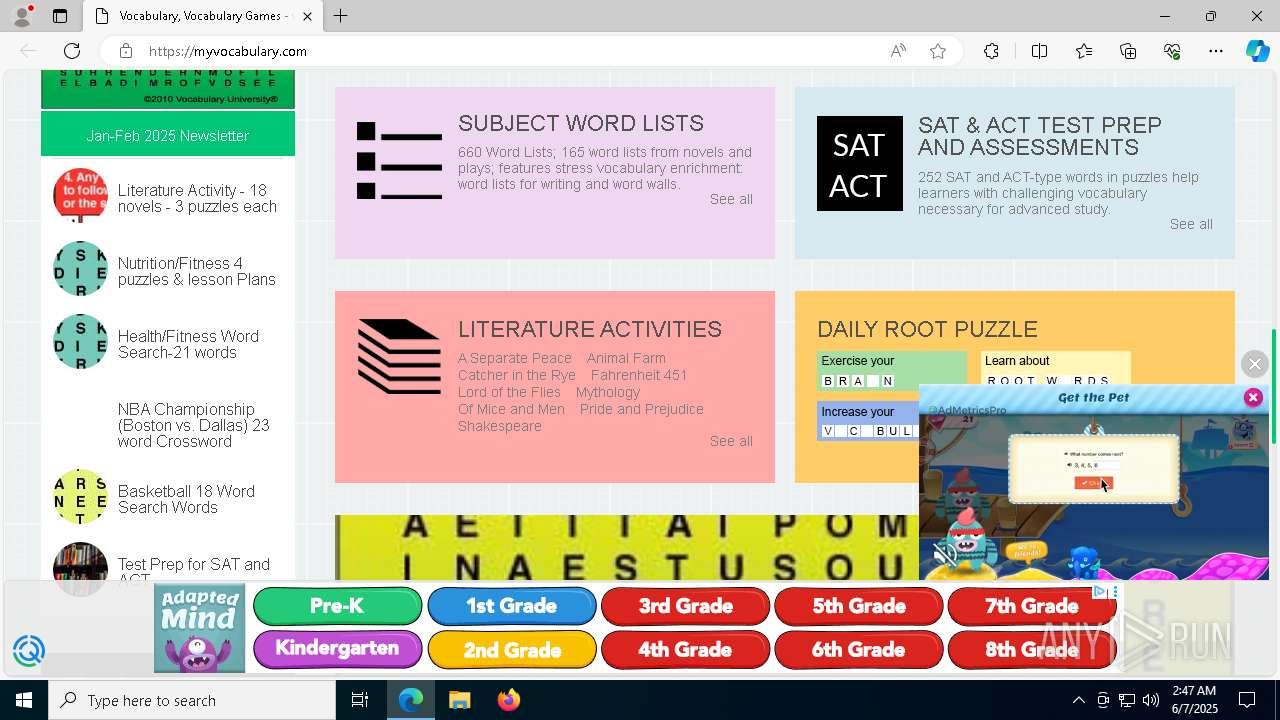Open DAILY ROOT PUZZLE heading
Viewport: 1280px width, 720px height.
pos(927,329)
